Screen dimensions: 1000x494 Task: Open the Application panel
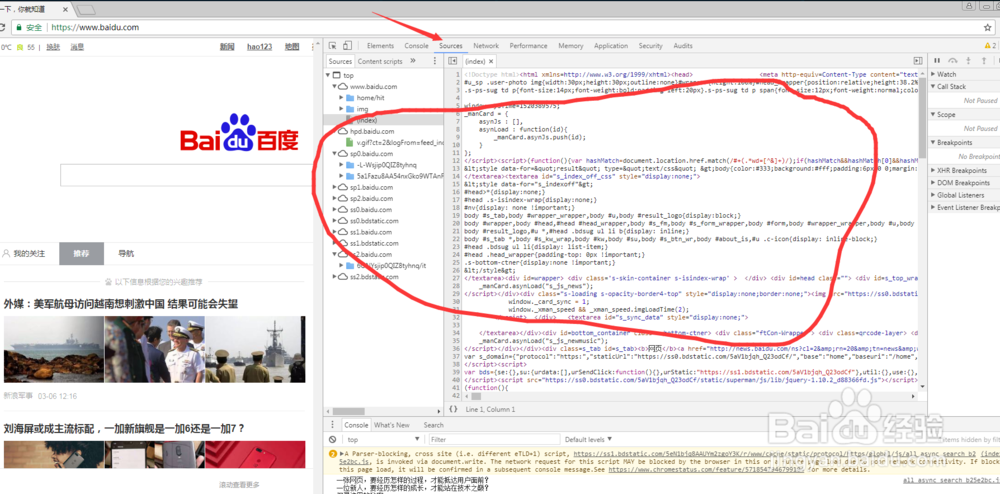[611, 46]
